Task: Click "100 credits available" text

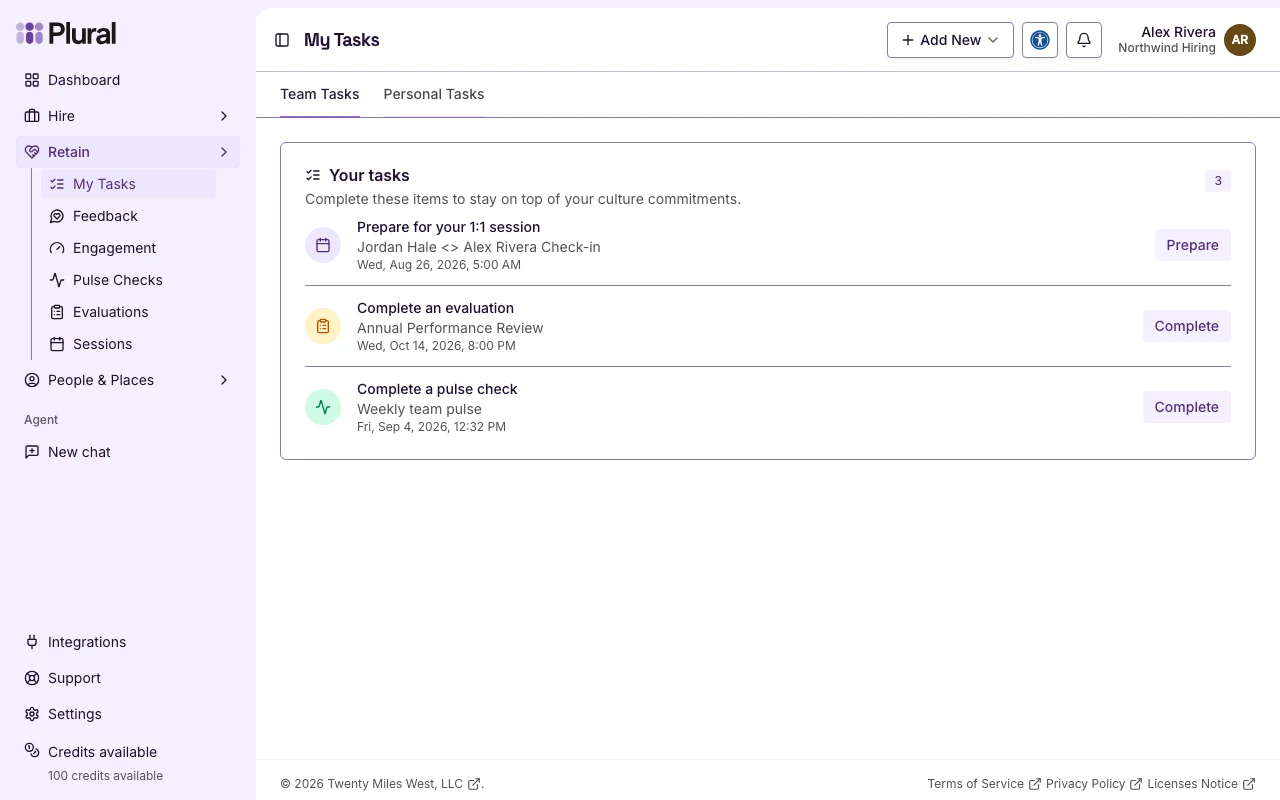Action: click(105, 776)
